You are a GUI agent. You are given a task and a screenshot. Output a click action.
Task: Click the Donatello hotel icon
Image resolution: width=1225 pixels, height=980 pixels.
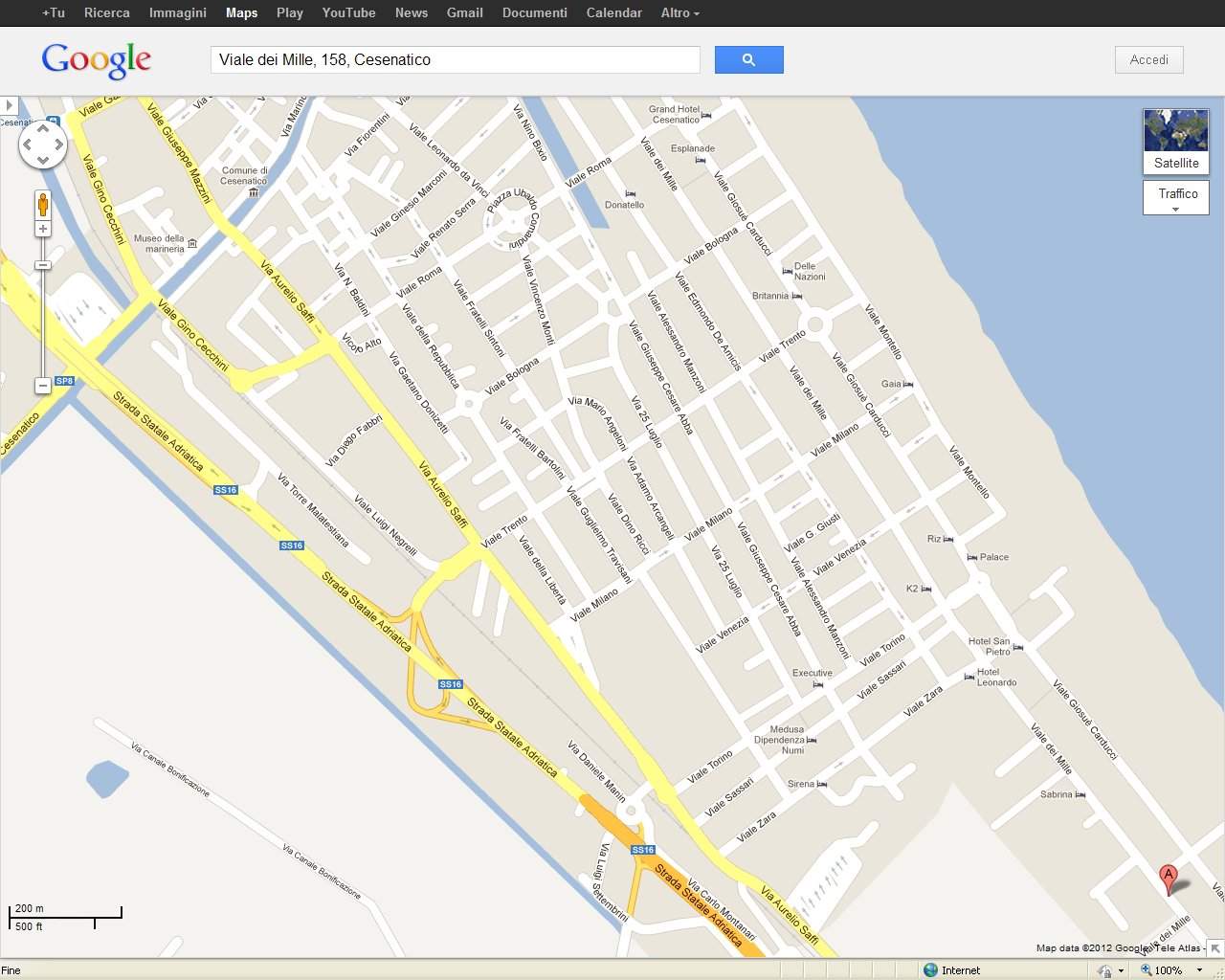[x=630, y=194]
